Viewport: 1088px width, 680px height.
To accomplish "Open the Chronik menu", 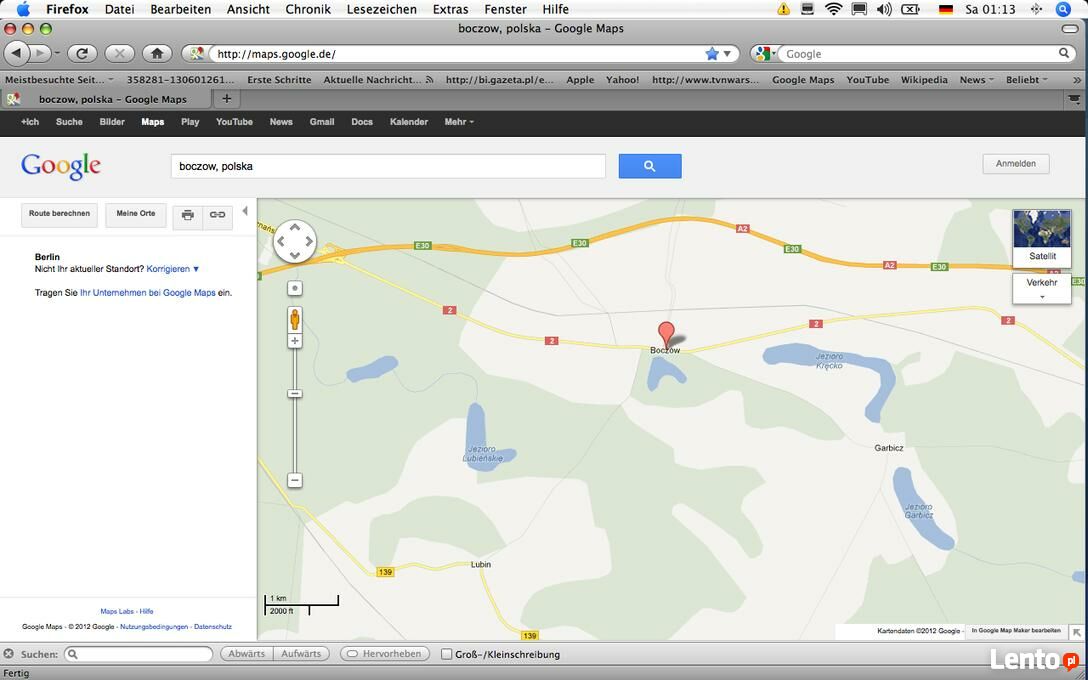I will [308, 9].
